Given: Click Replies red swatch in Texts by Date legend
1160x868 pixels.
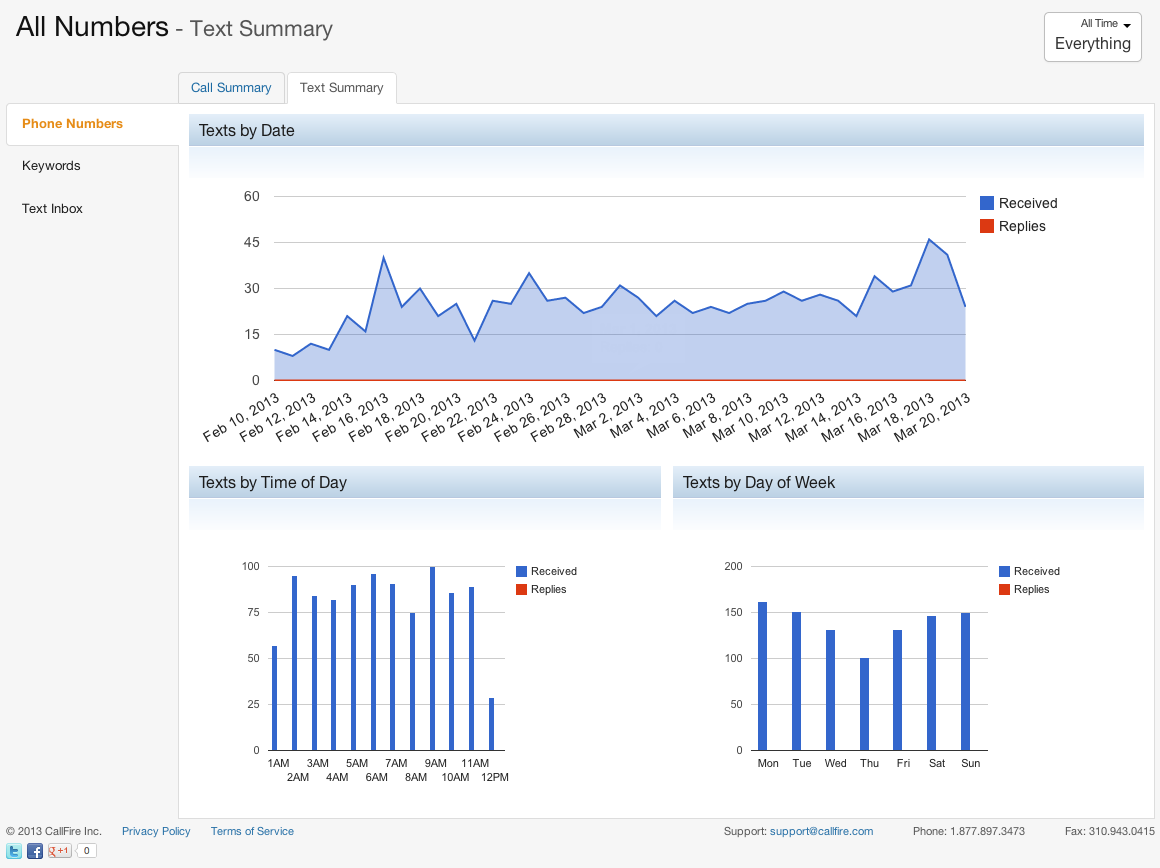Looking at the screenshot, I should pyautogui.click(x=987, y=226).
